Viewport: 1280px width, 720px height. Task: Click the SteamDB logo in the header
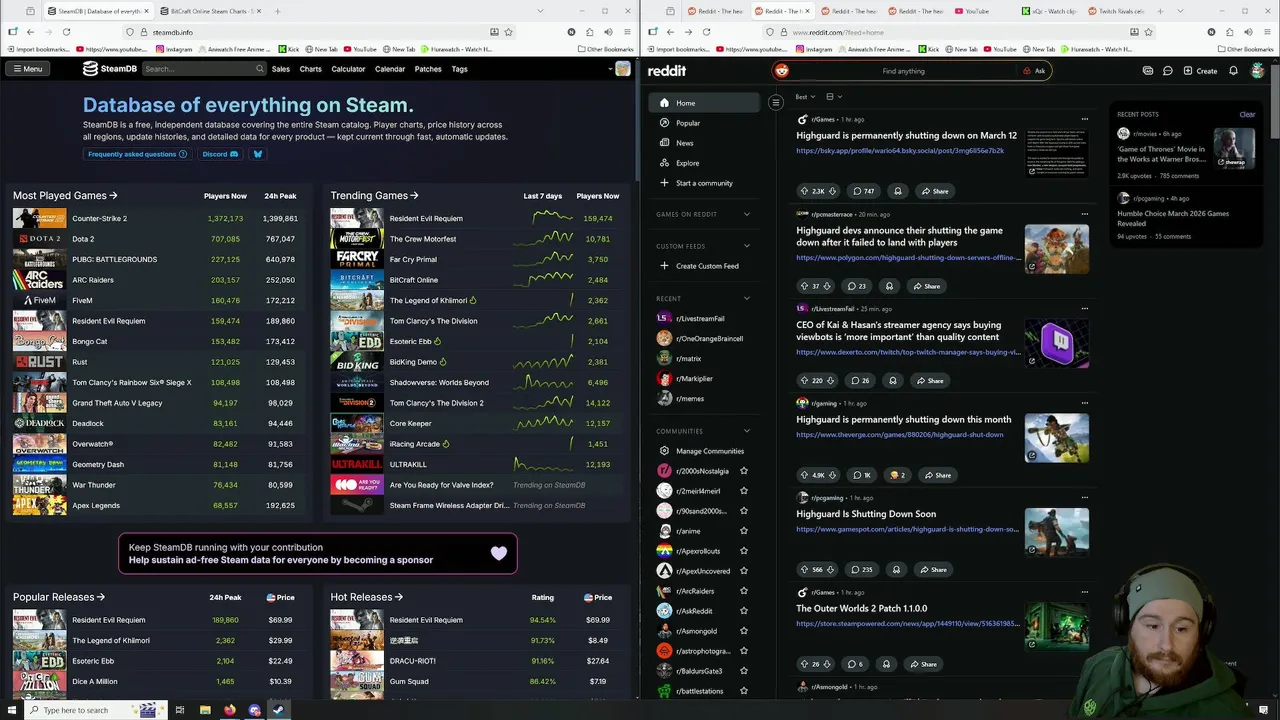(109, 69)
